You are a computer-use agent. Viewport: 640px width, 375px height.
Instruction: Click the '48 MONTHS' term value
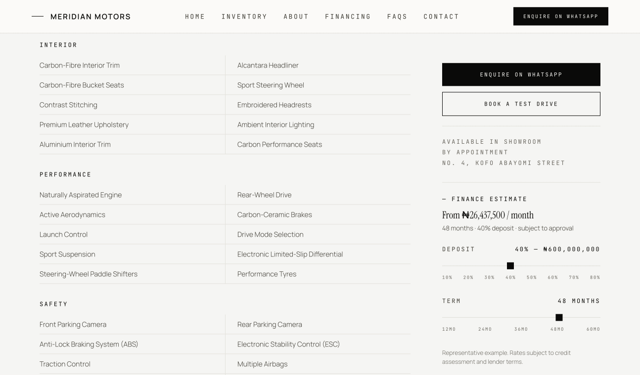[x=579, y=301]
